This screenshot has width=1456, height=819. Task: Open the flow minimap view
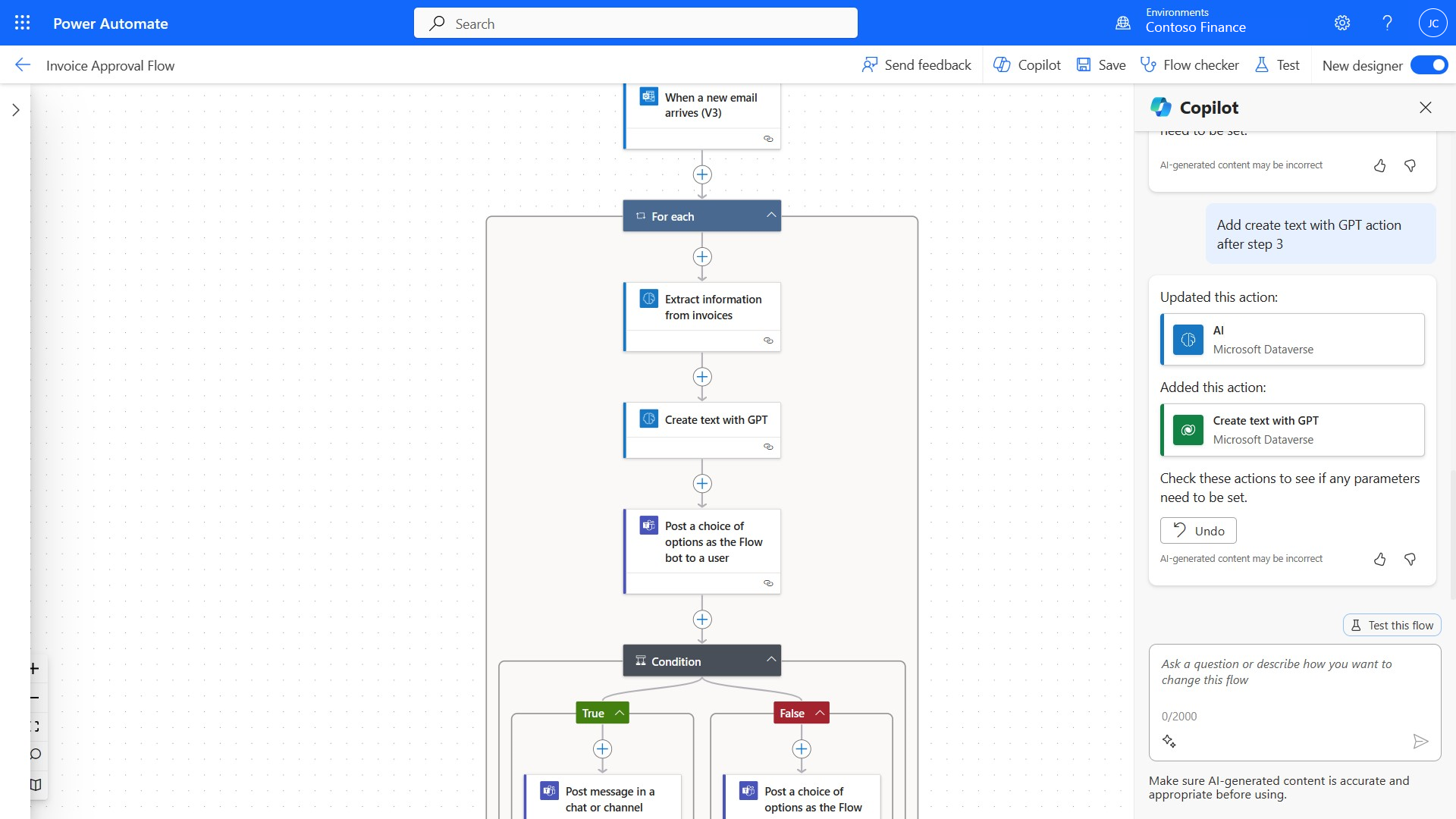pos(33,784)
